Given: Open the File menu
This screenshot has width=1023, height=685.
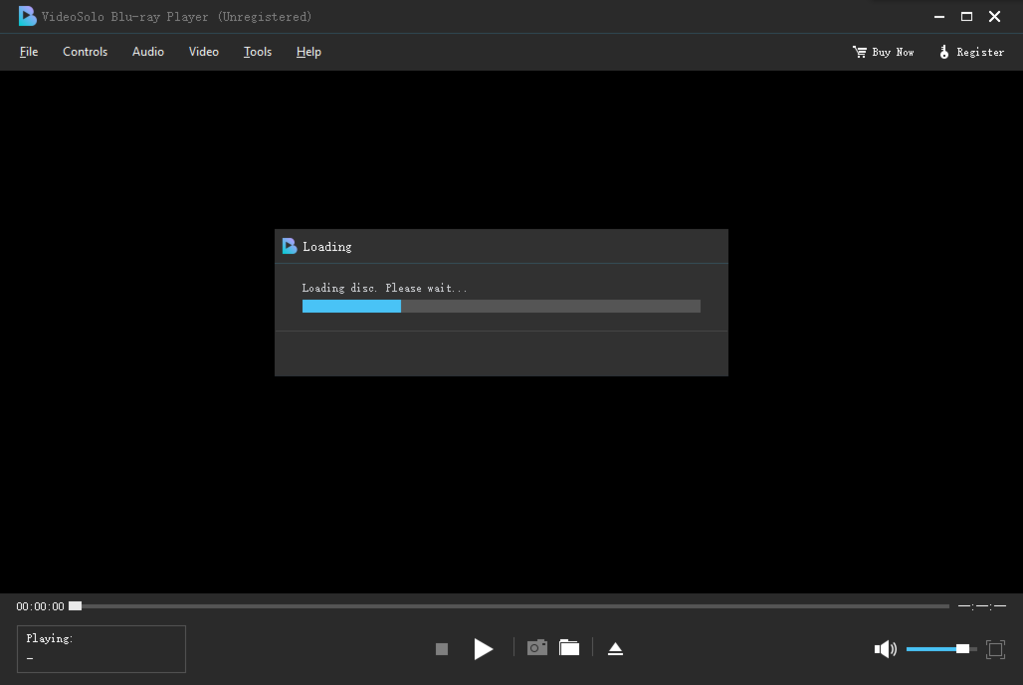Looking at the screenshot, I should (29, 52).
